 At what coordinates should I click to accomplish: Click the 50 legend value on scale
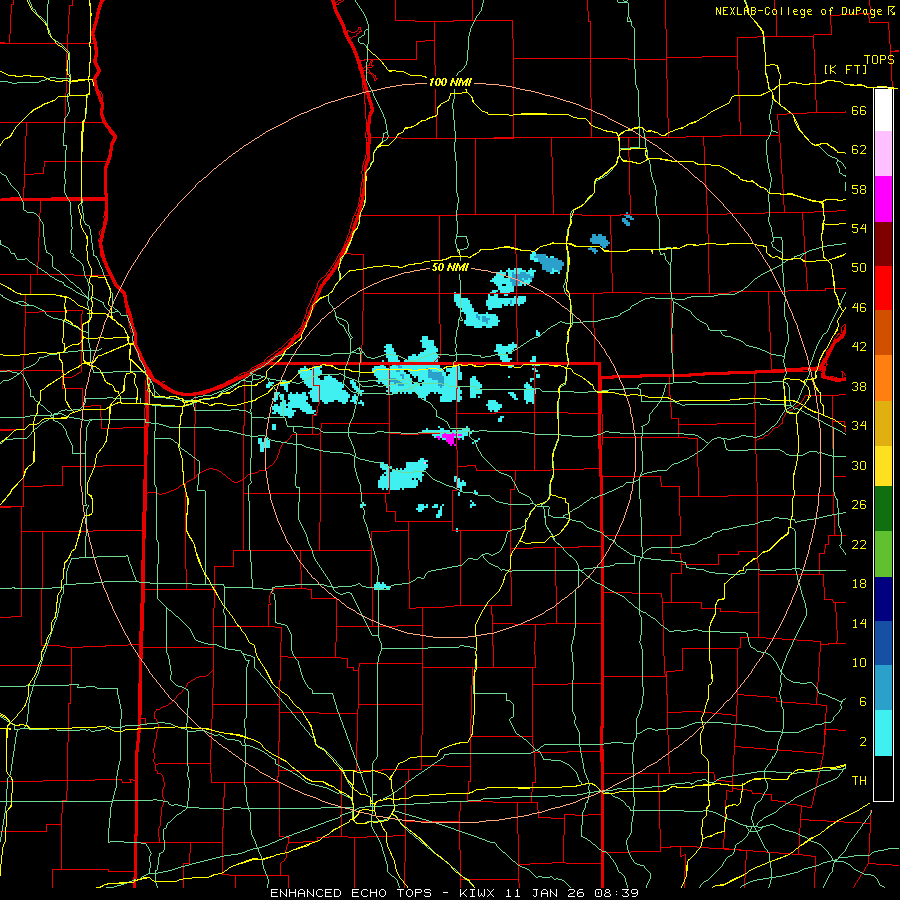[x=859, y=268]
